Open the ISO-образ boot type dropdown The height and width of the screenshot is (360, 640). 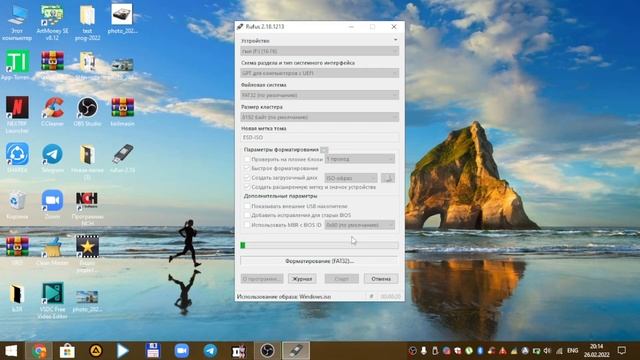[x=351, y=178]
